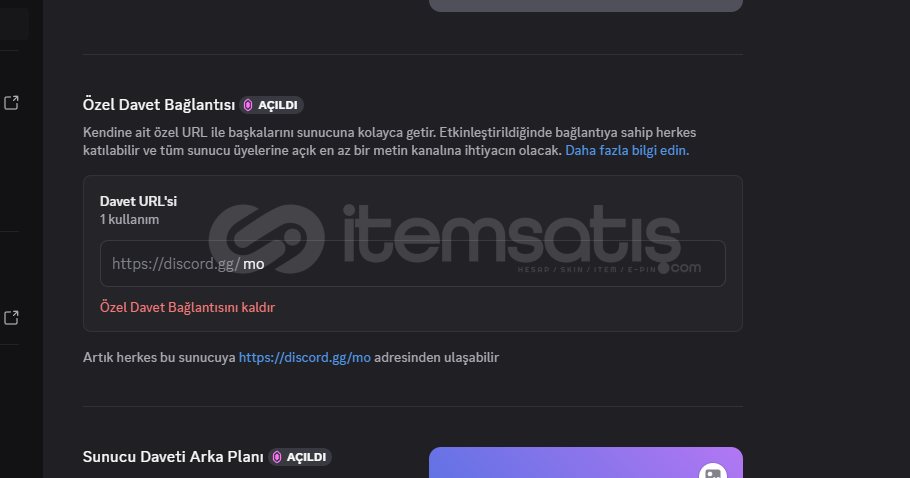This screenshot has height=478, width=910.
Task: Open the 'Daha fazla bilgi edin.' link
Action: pos(627,150)
